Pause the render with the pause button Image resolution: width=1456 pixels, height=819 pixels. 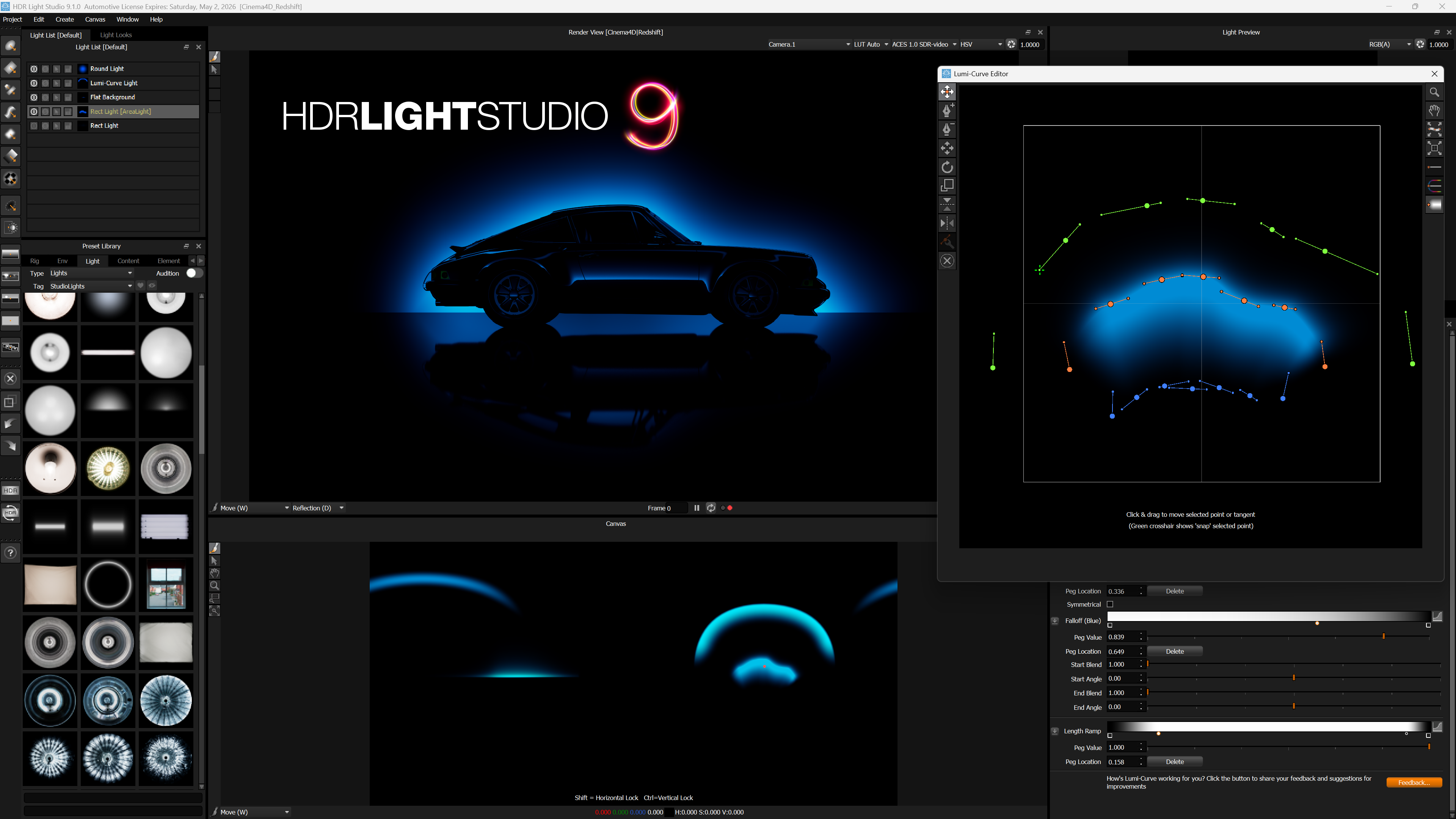click(x=697, y=508)
